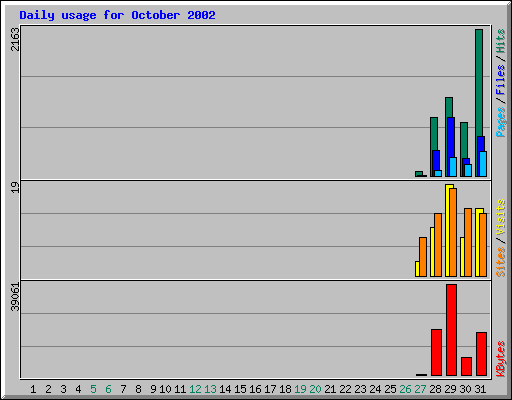Click the green day 6 axis label
The image size is (512, 400).
pyautogui.click(x=108, y=389)
